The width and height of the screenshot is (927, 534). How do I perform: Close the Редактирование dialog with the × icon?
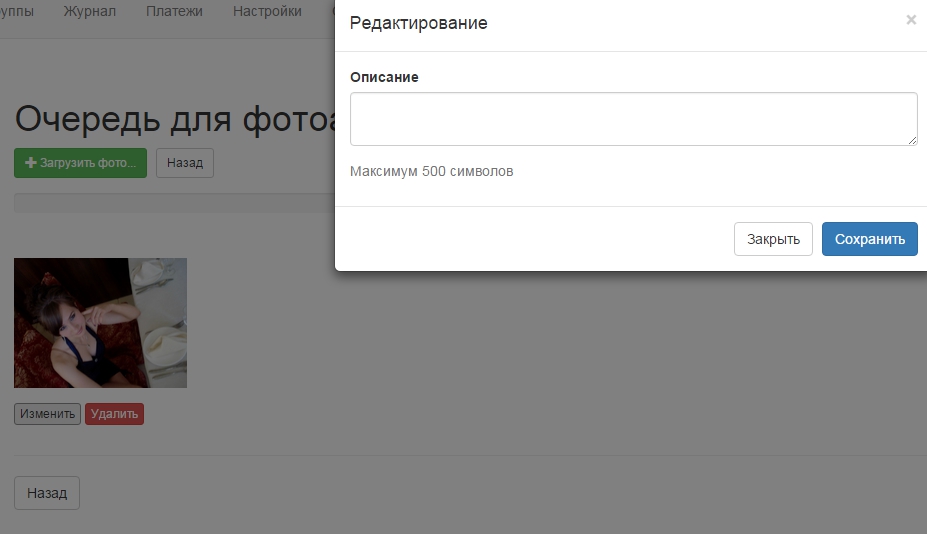(x=910, y=20)
